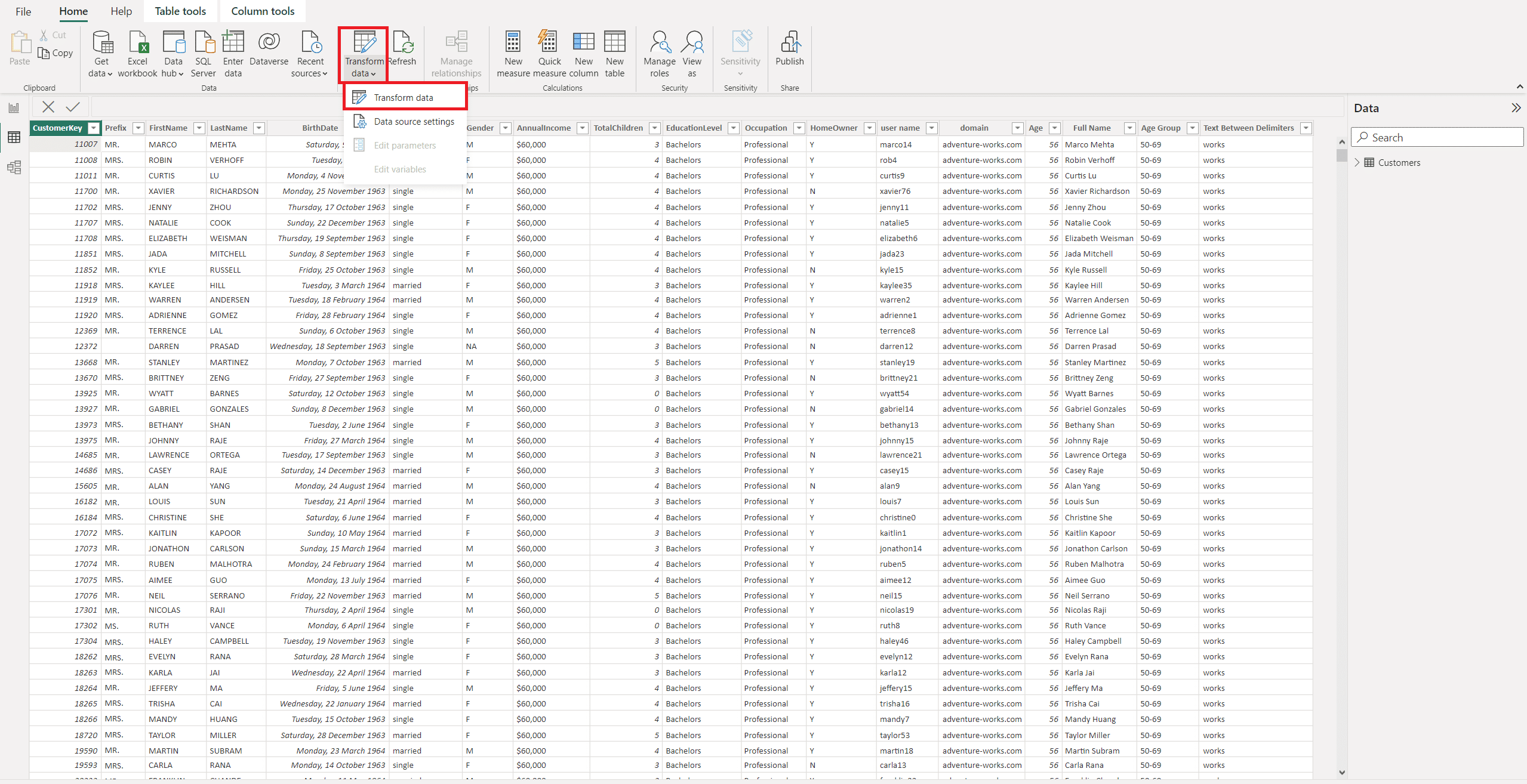The height and width of the screenshot is (784, 1527).
Task: Open Manage relationships
Action: click(455, 53)
